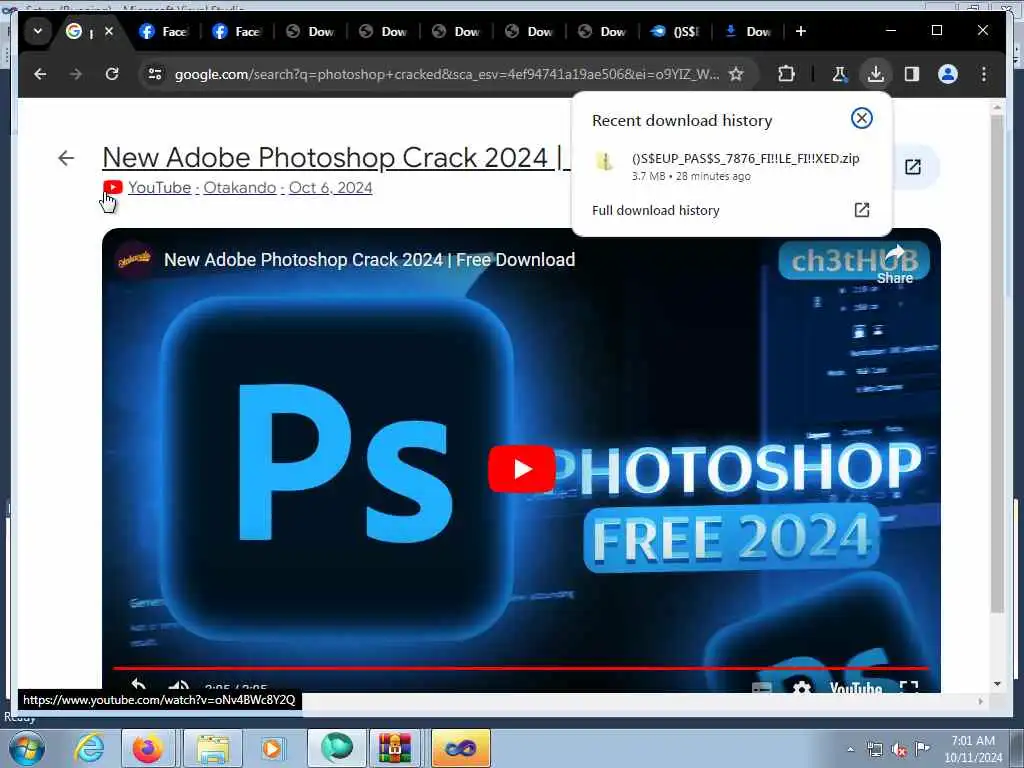This screenshot has width=1024, height=768.
Task: Open the Chrome Labs flask icon
Action: click(x=839, y=74)
